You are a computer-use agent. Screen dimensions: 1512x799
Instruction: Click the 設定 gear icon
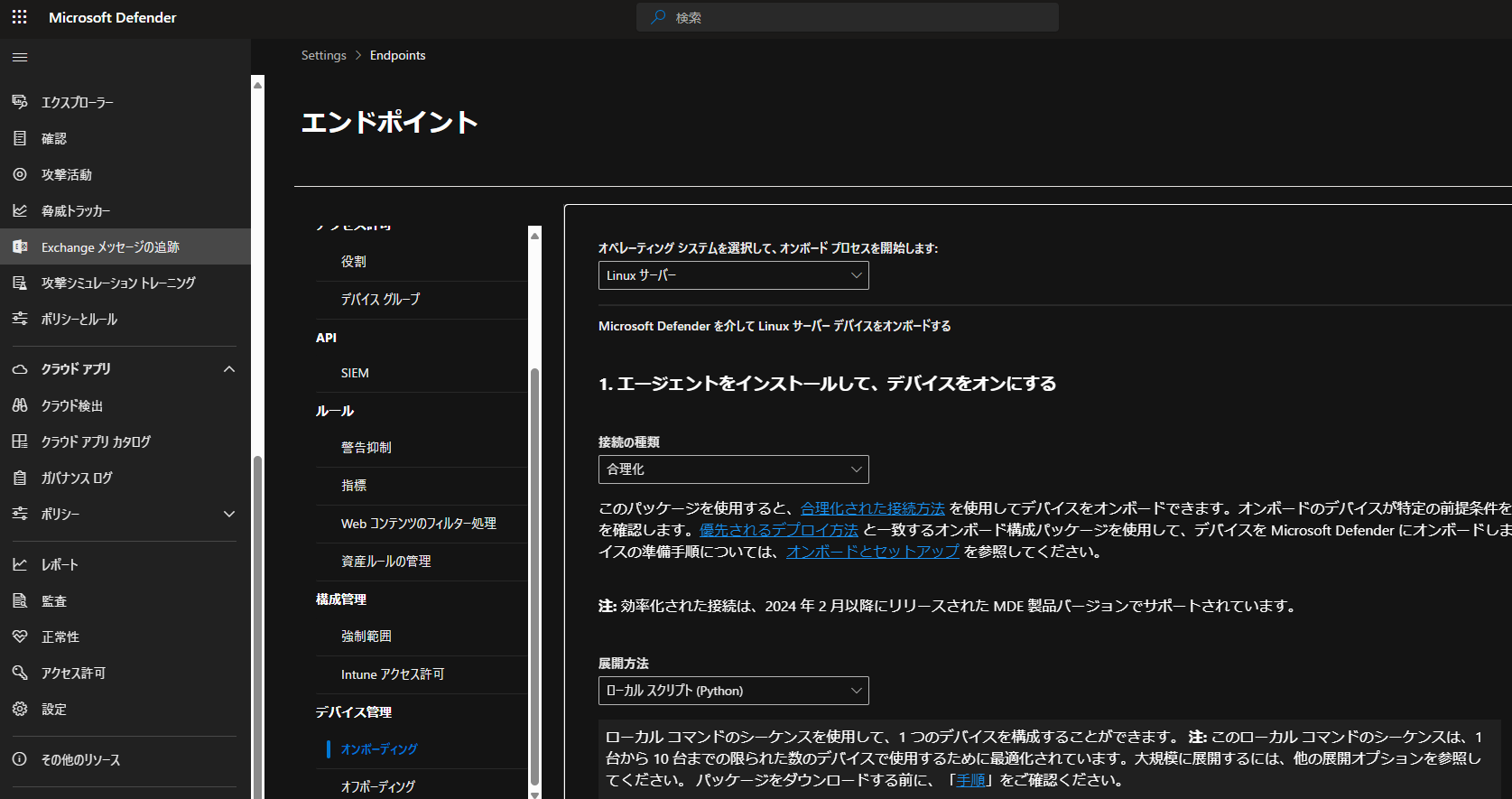(x=20, y=709)
